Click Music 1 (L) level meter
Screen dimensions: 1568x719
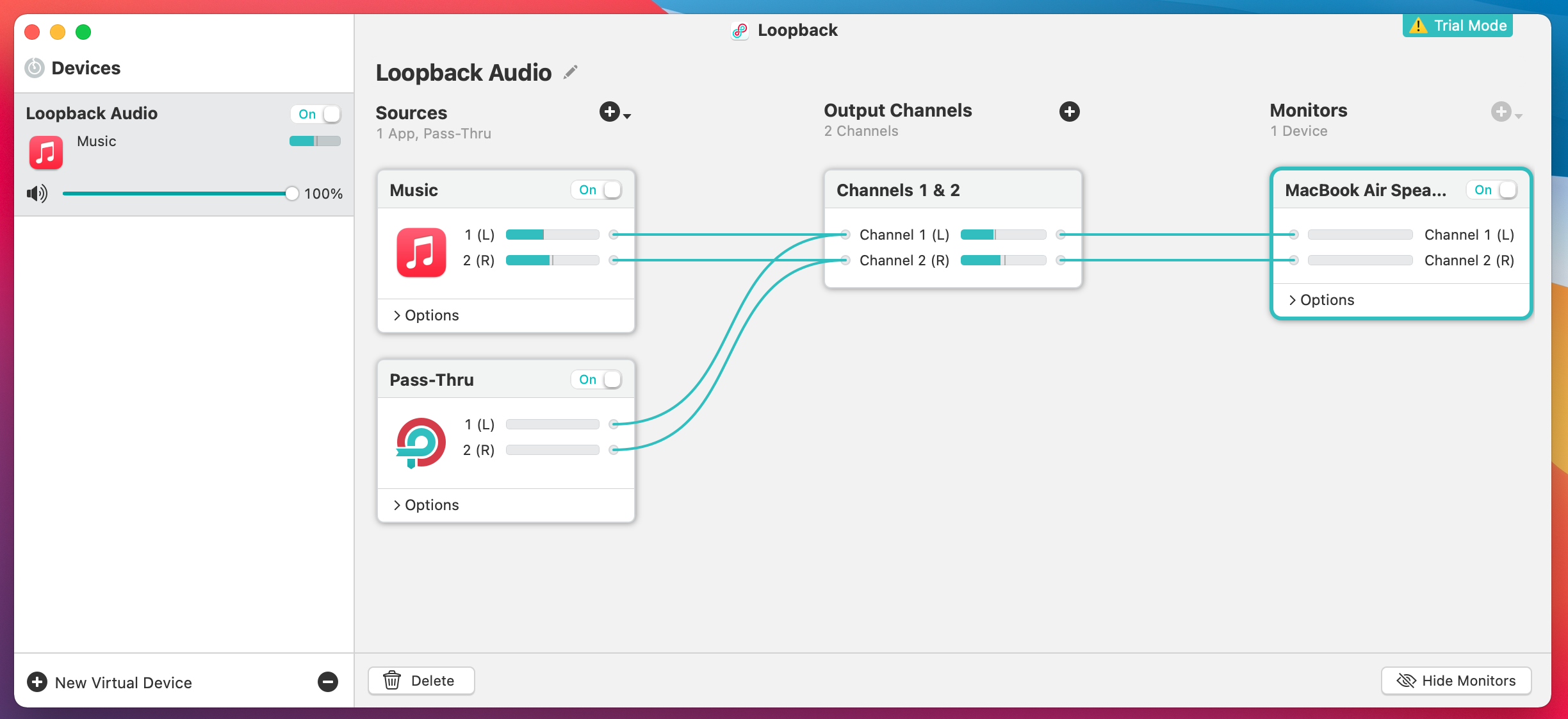pos(553,235)
